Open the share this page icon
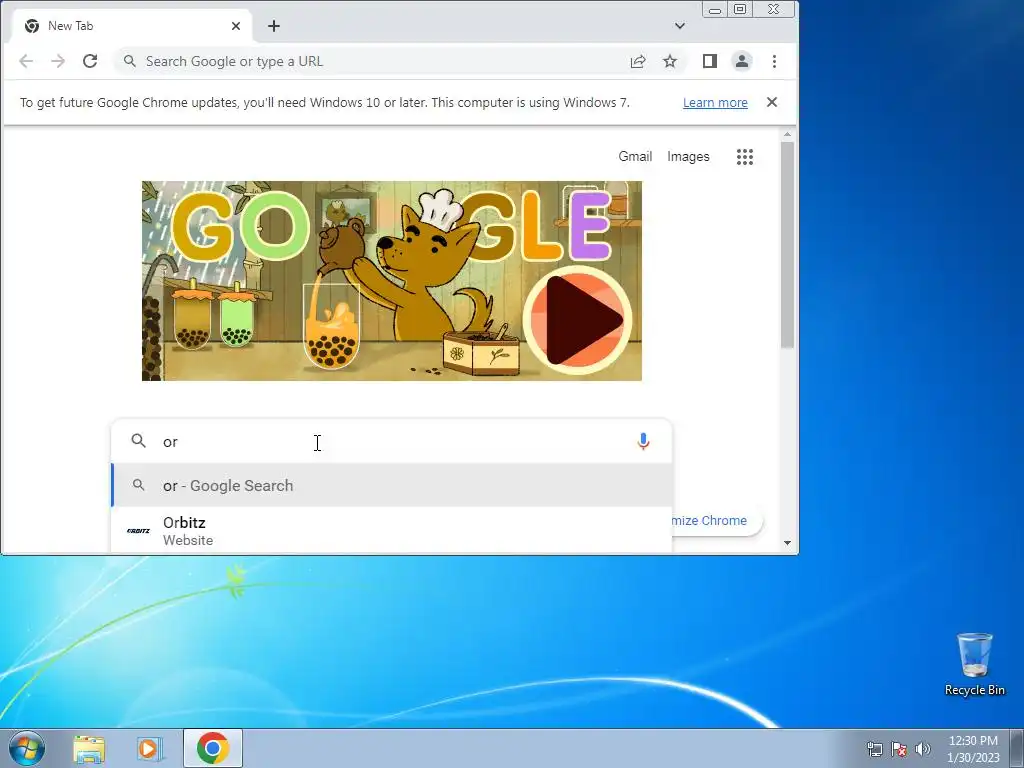This screenshot has width=1024, height=768. 638,61
